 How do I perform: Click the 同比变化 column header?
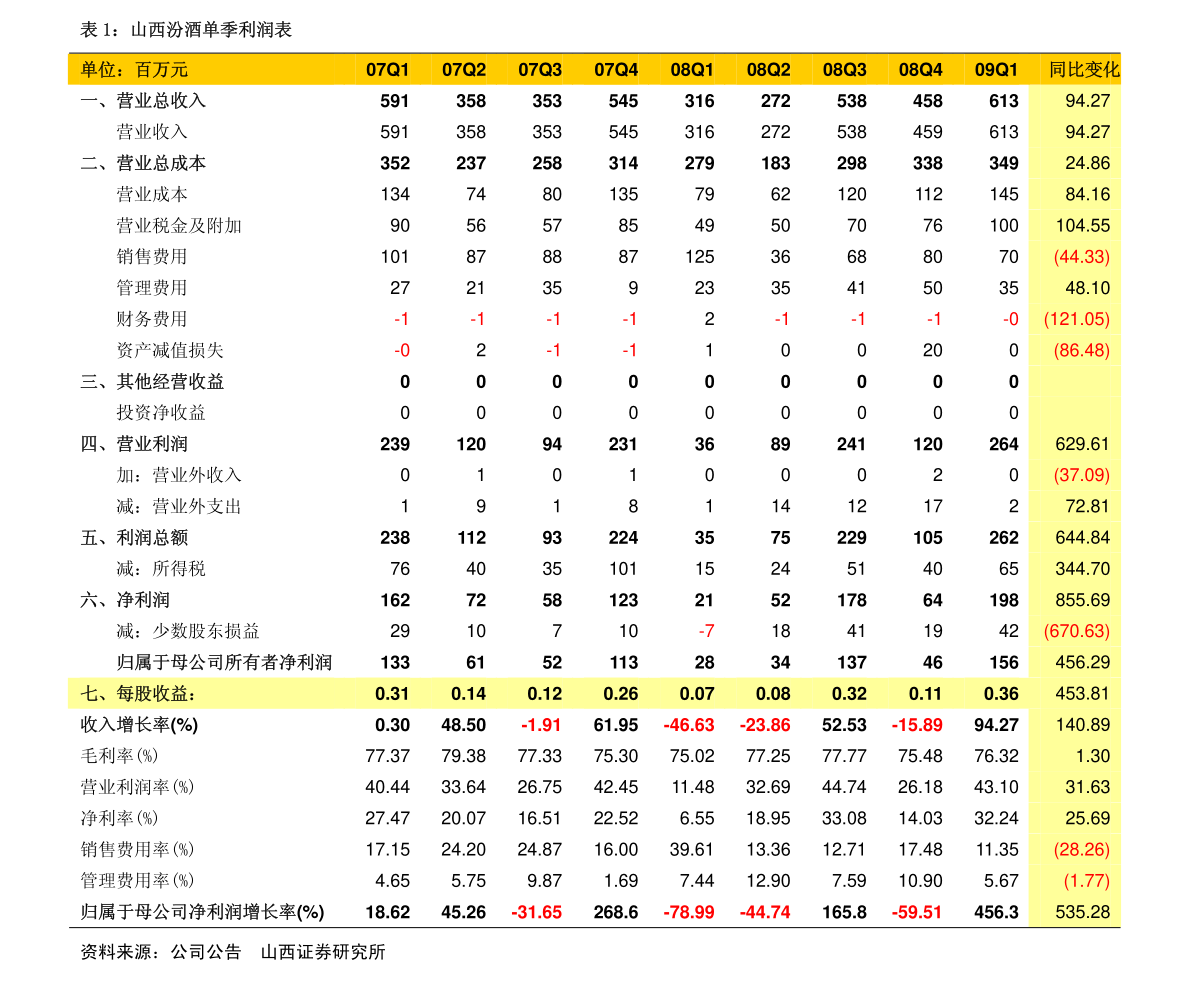pos(1084,70)
